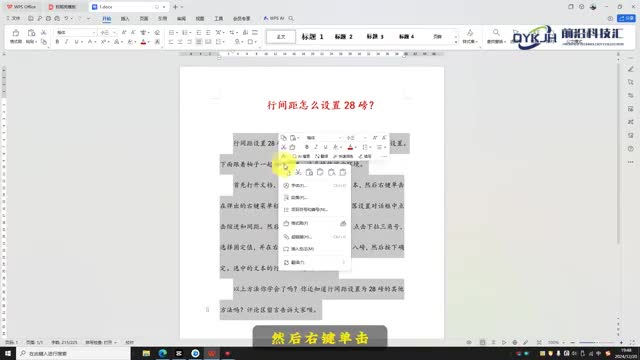Click the Windows taskbar search box

[x=73, y=353]
